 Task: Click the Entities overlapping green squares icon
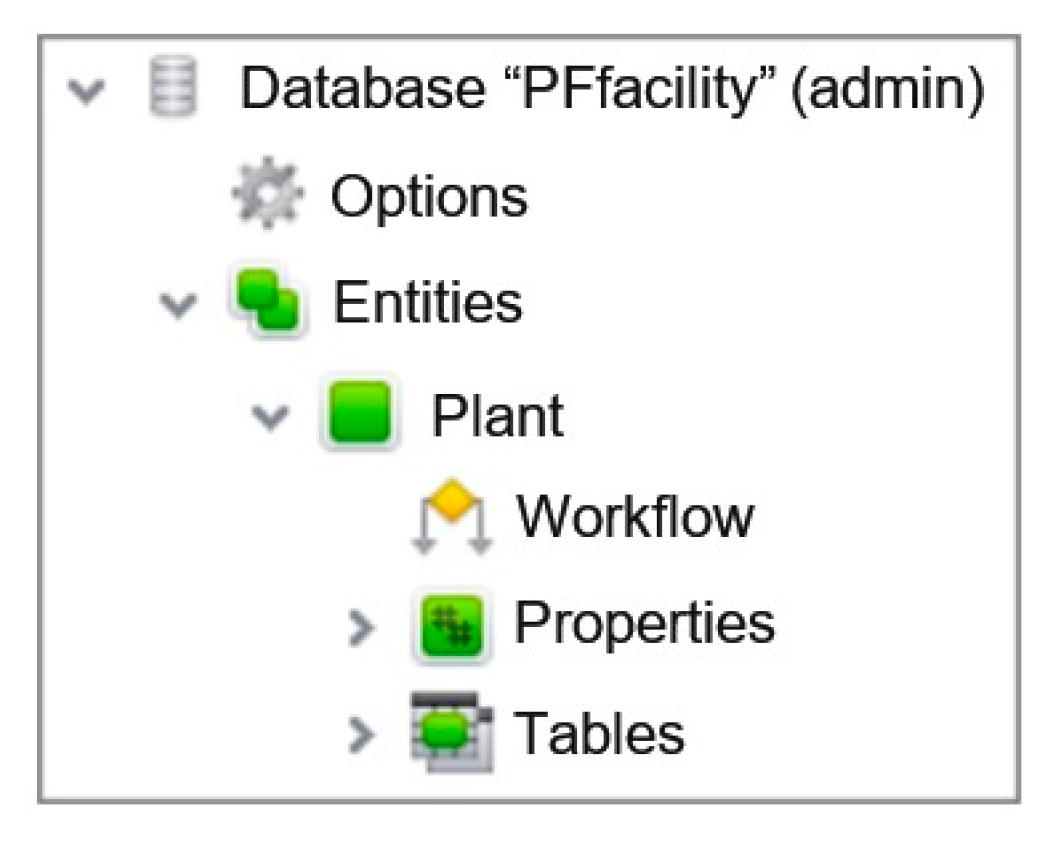tap(267, 302)
